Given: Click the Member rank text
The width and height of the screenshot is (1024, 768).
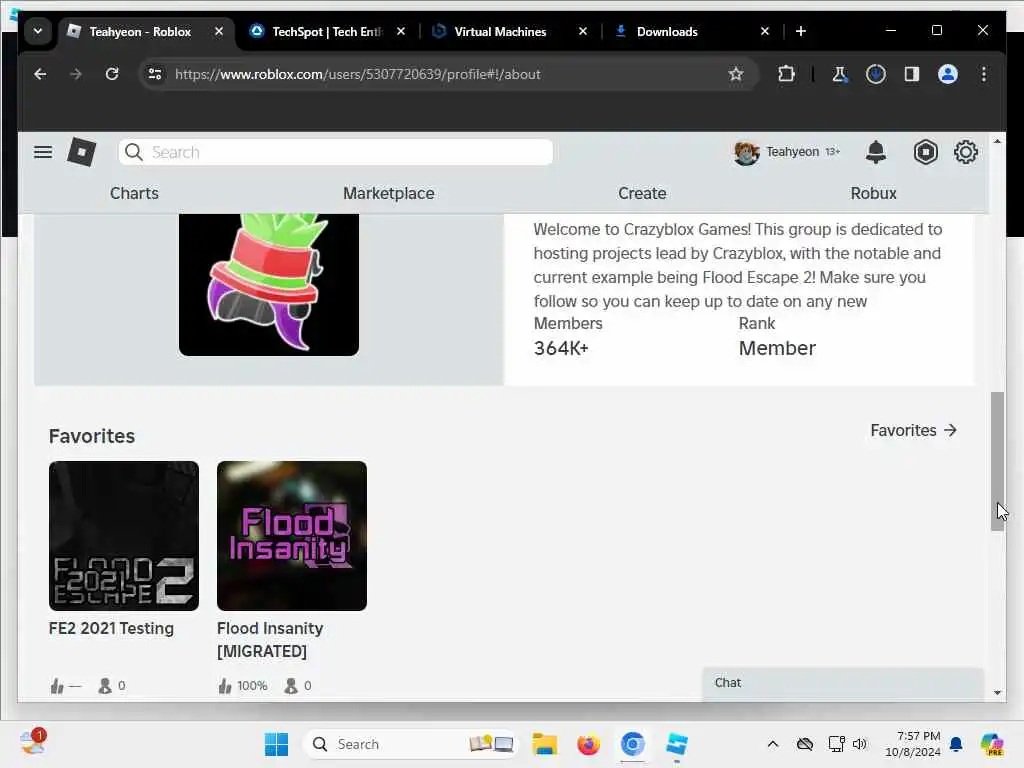Looking at the screenshot, I should [x=777, y=349].
